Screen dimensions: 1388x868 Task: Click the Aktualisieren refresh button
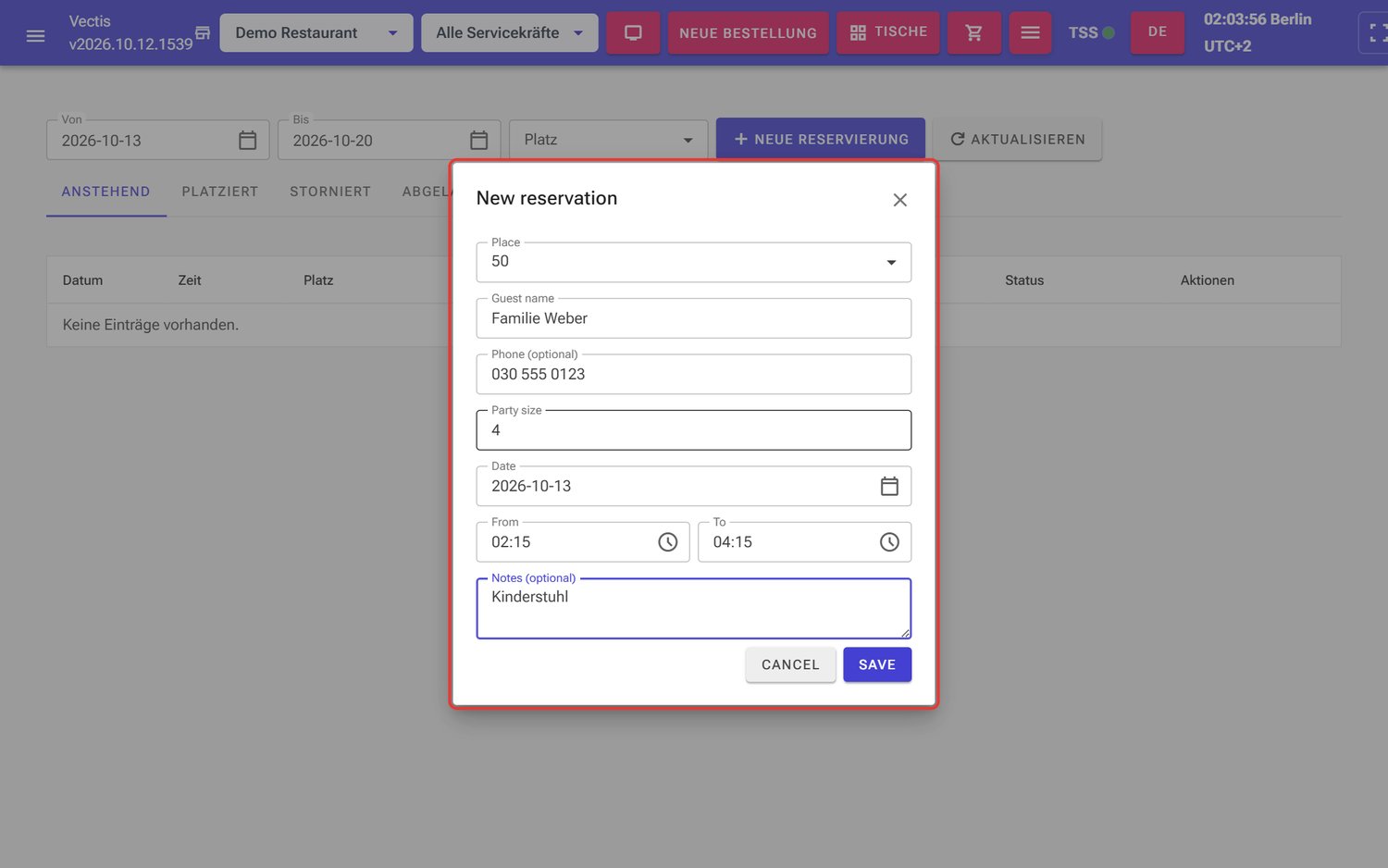(1018, 140)
